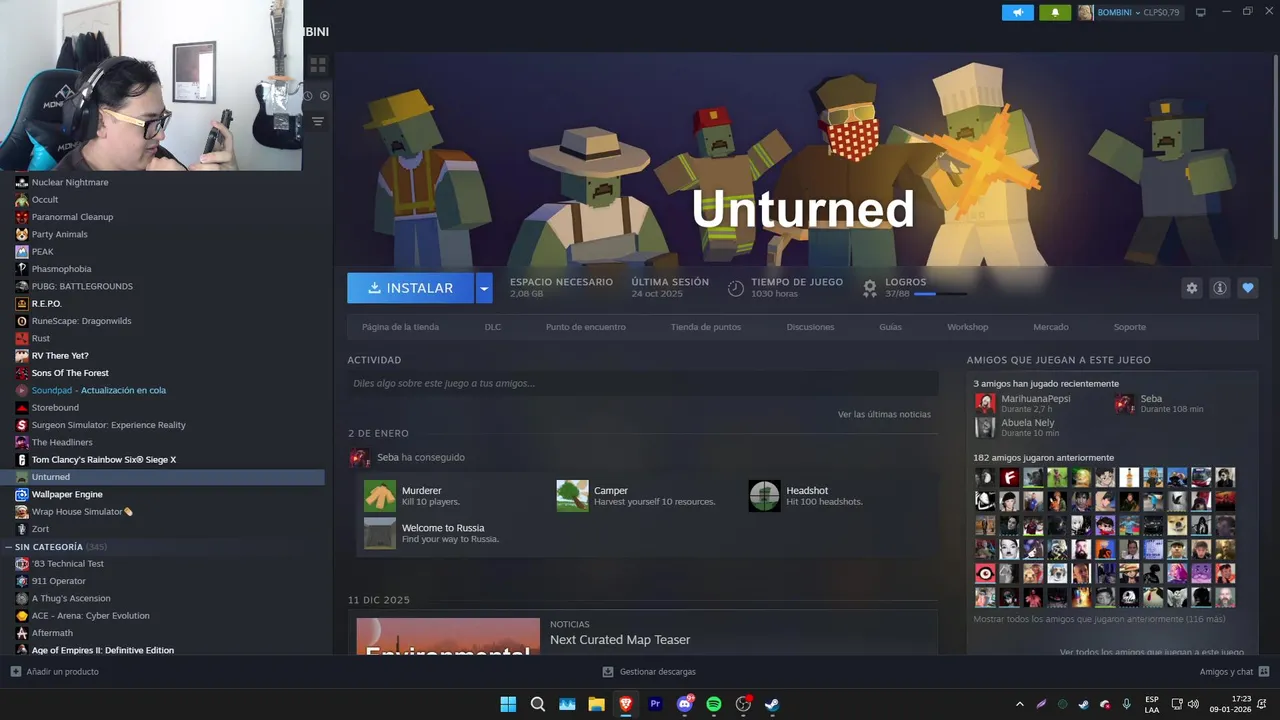
Task: Open Amigos y chat panel
Action: (x=1234, y=672)
